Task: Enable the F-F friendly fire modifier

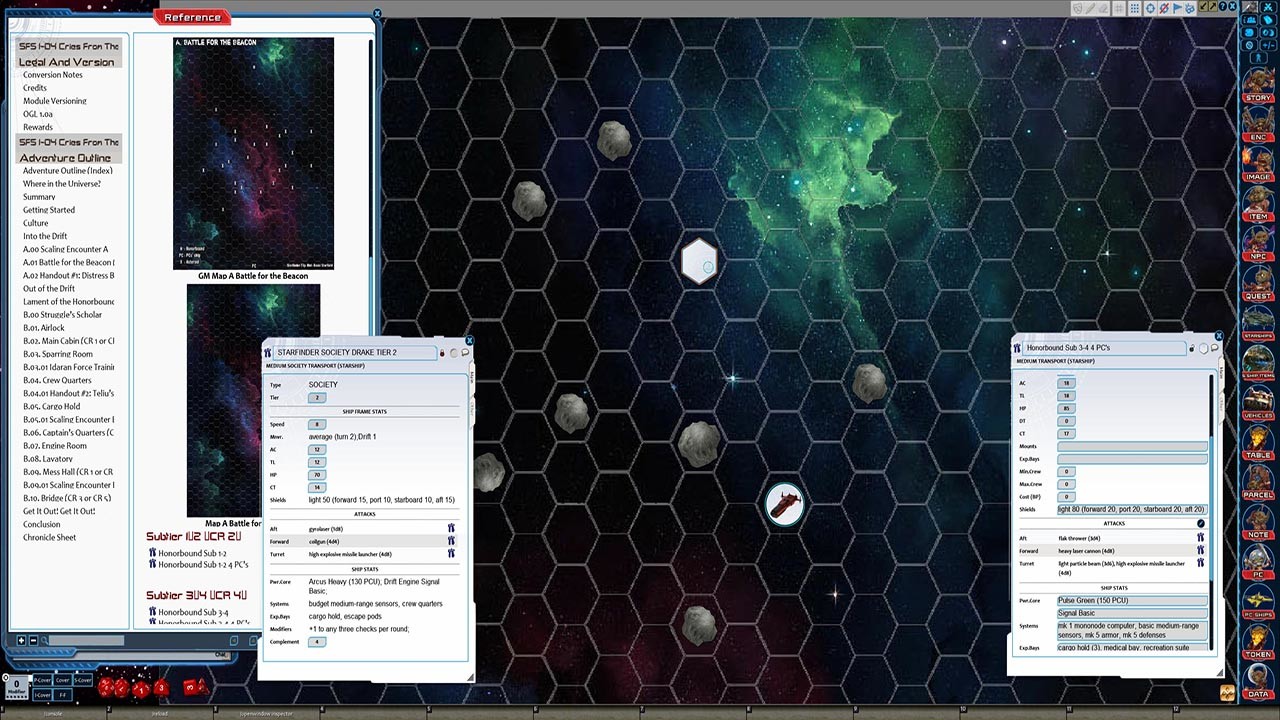Action: click(62, 695)
